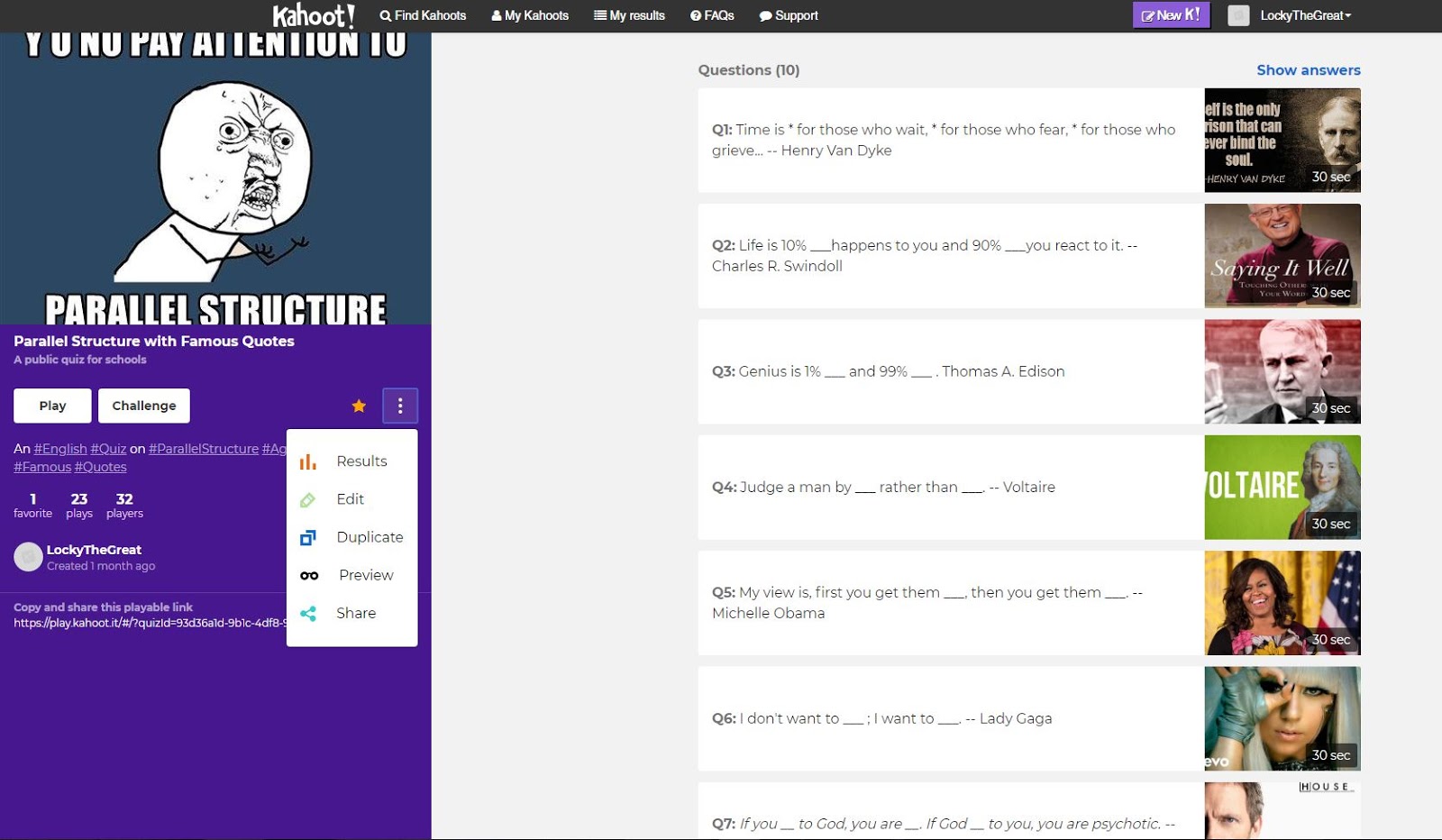The height and width of the screenshot is (840, 1442).
Task: Toggle the three-dot options menu
Action: (400, 406)
